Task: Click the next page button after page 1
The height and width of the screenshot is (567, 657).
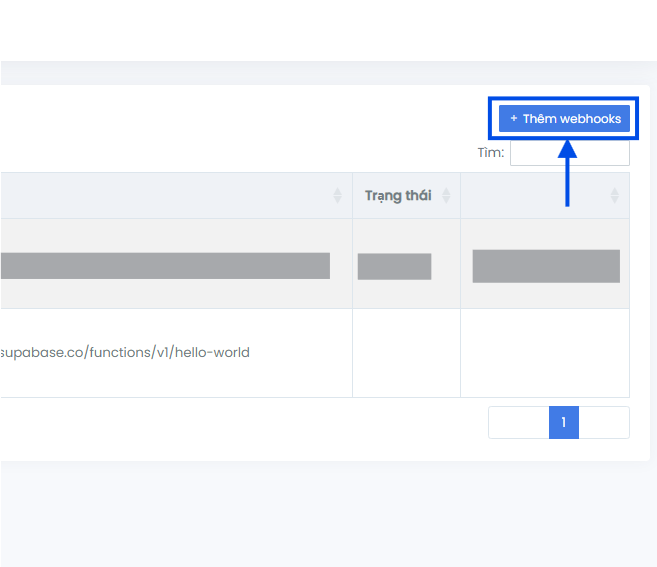Action: 604,423
